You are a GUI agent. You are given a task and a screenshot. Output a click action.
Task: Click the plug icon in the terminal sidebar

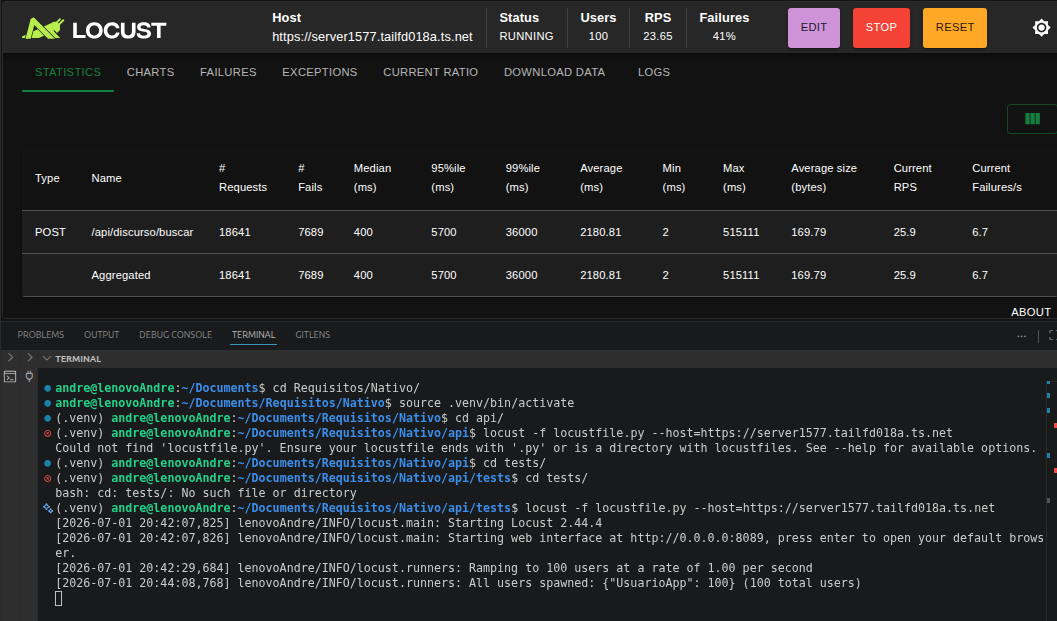[29, 376]
